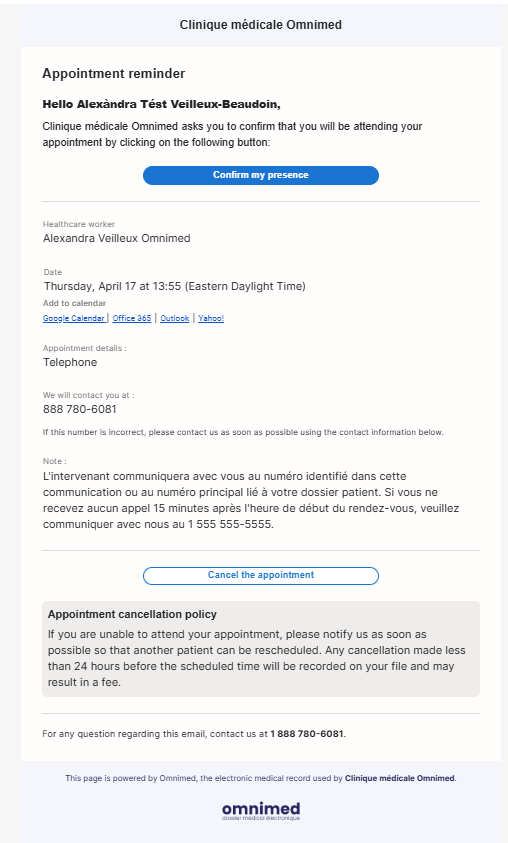Click the omnimed logo at the bottom
The height and width of the screenshot is (843, 508).
[261, 811]
